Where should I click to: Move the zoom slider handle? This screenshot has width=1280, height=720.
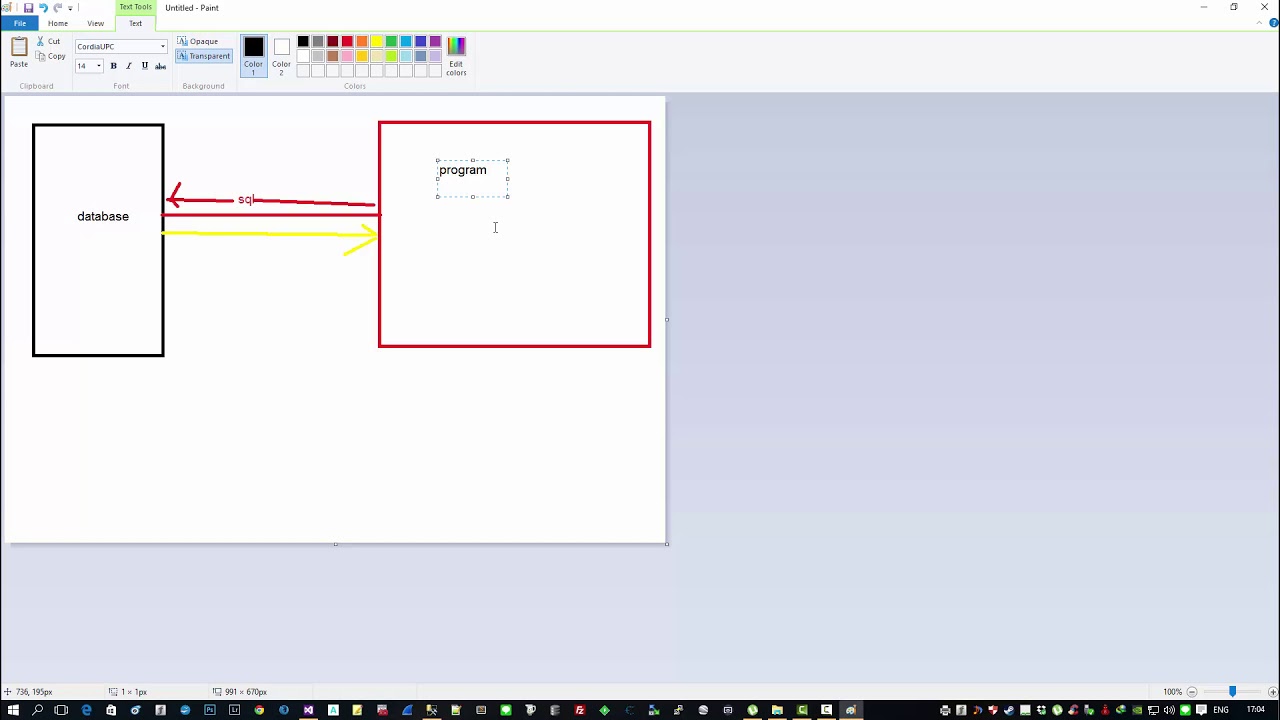1232,691
